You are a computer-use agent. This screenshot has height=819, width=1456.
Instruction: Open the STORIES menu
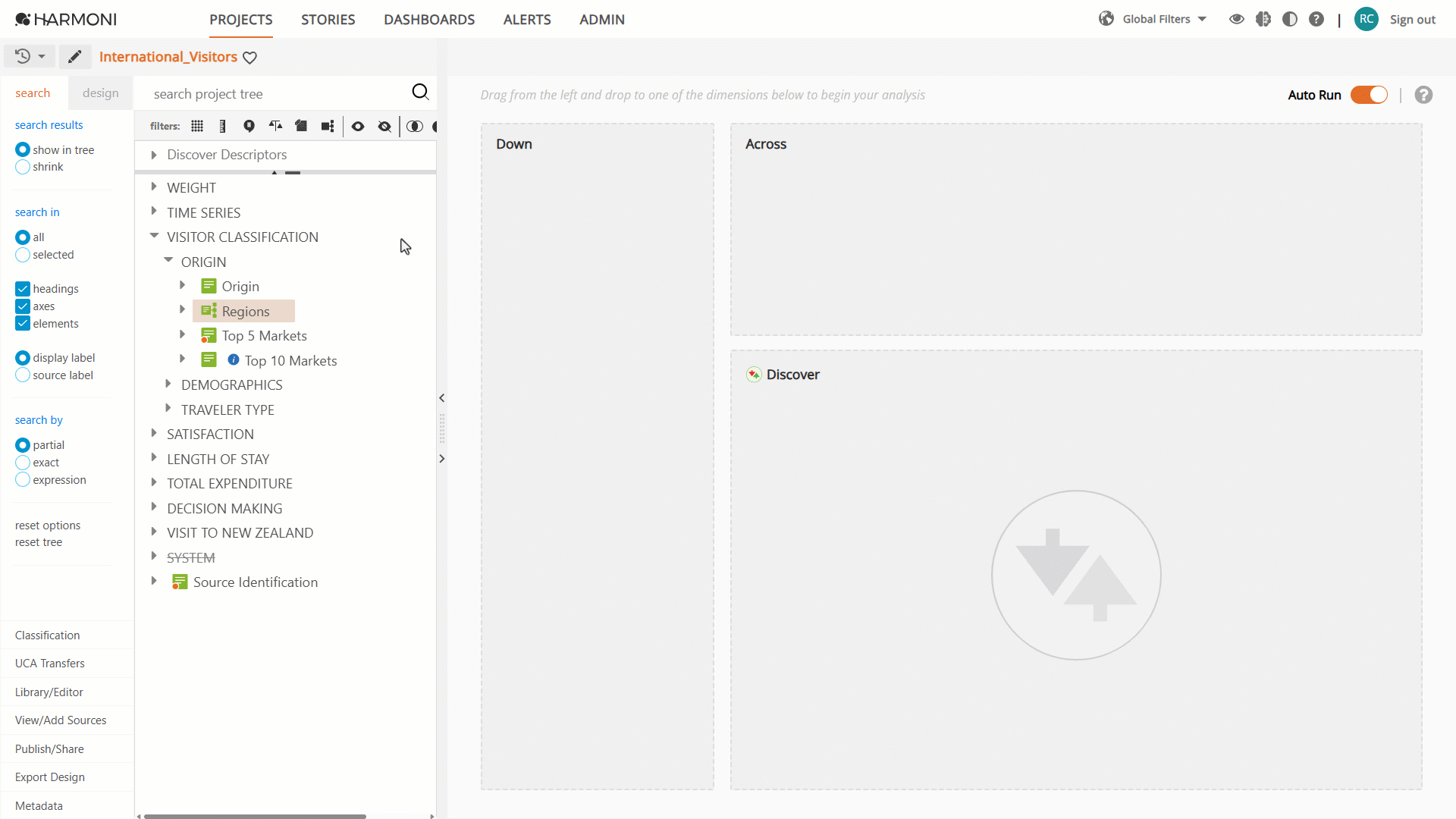pyautogui.click(x=328, y=20)
